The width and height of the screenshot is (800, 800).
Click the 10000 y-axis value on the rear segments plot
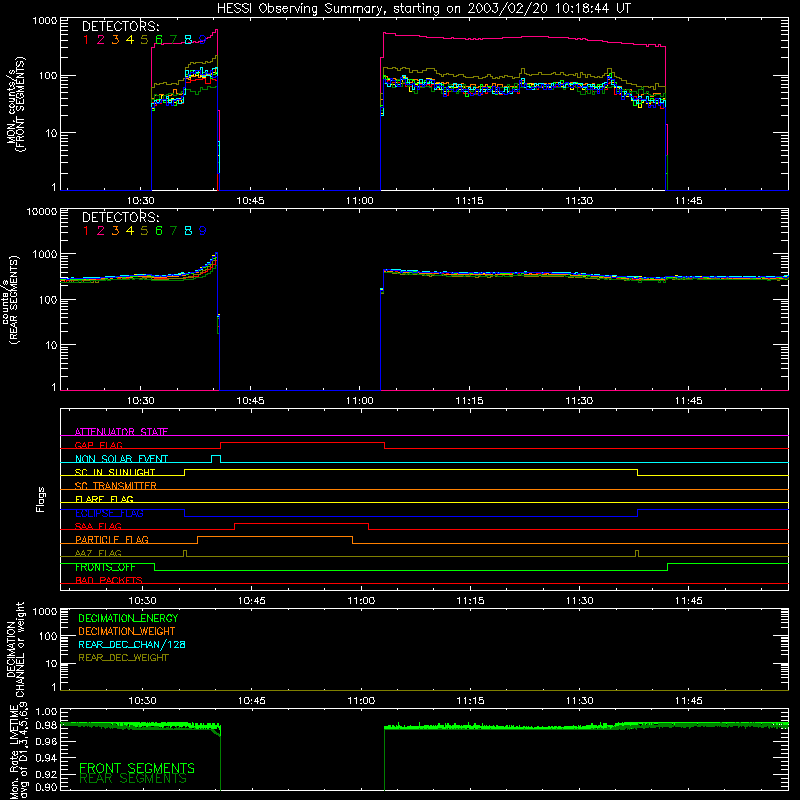point(41,211)
